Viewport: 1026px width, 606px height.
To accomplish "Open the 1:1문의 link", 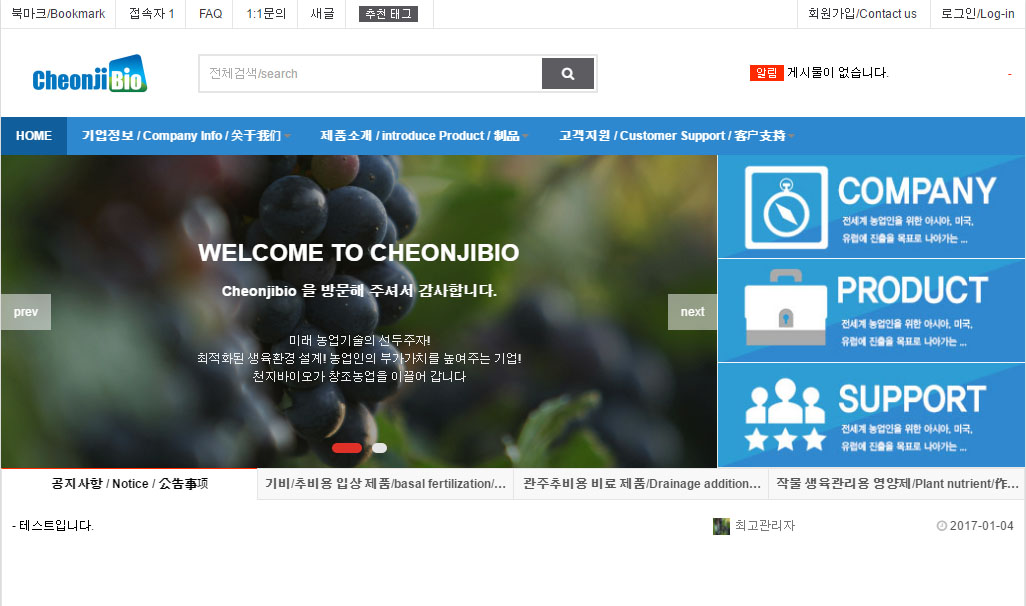I will [x=266, y=14].
